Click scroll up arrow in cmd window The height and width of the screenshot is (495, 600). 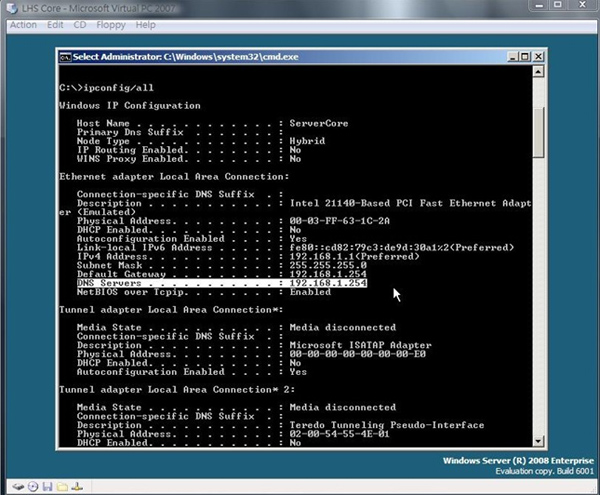pyautogui.click(x=538, y=71)
